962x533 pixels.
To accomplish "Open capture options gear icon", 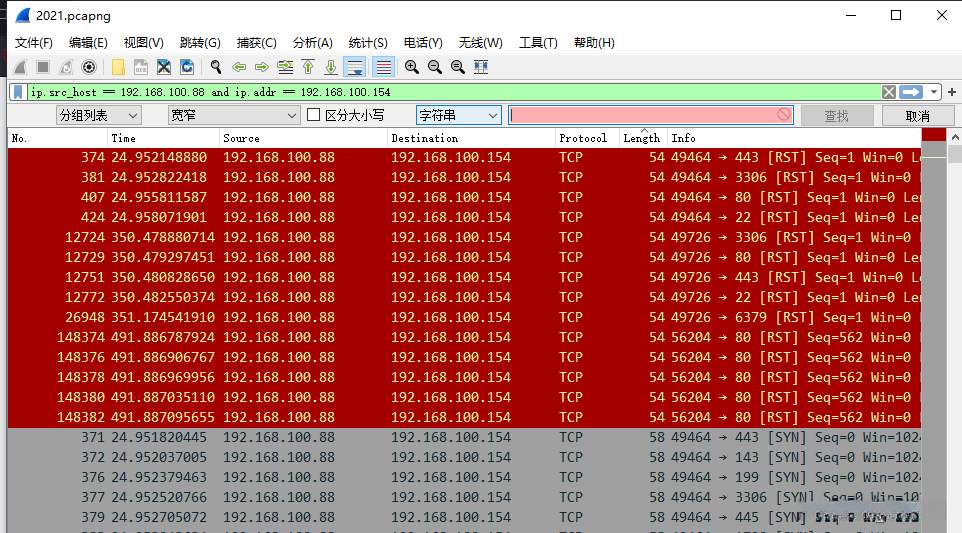I will tap(89, 67).
